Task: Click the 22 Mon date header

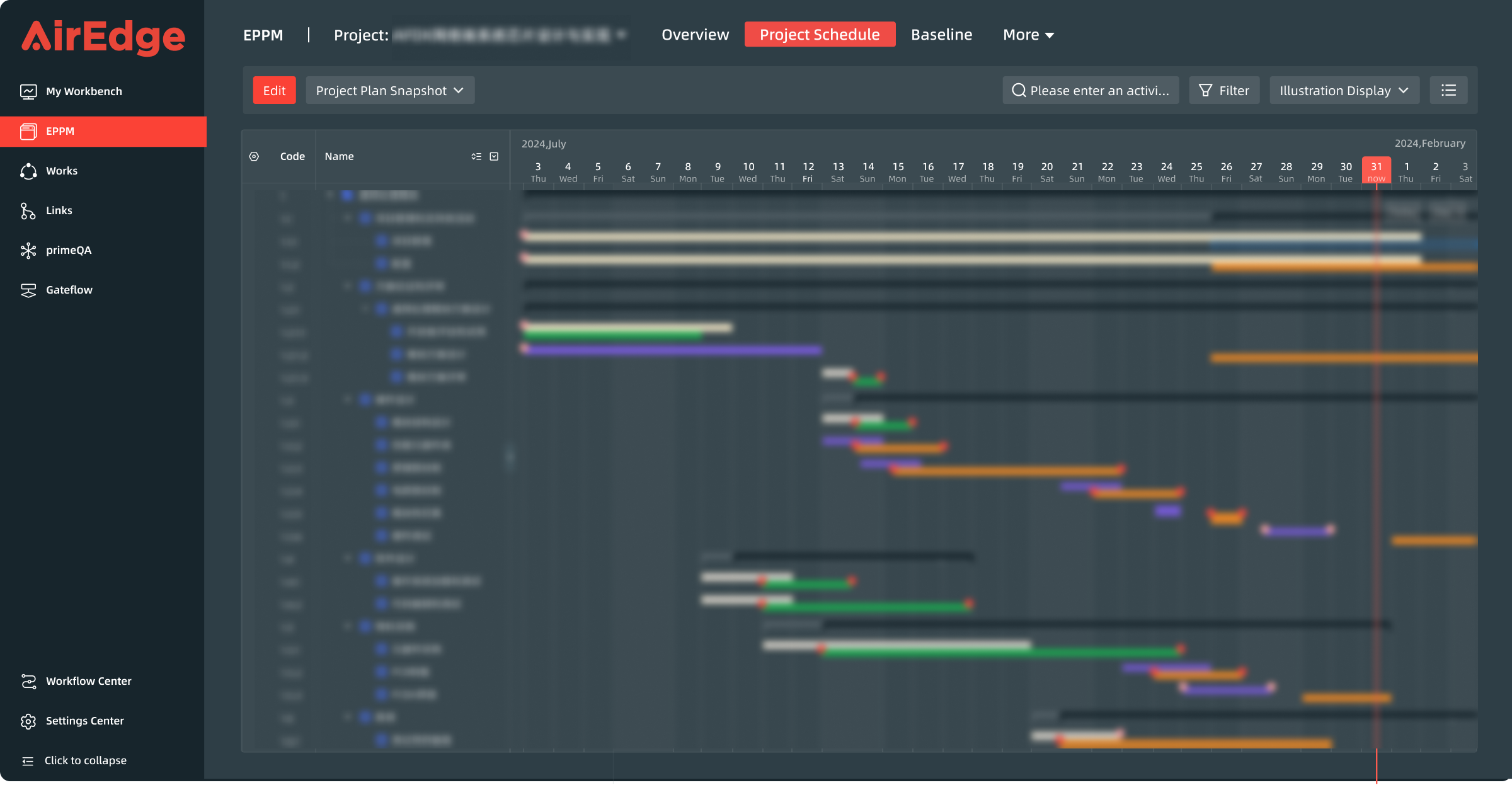Action: point(1107,172)
